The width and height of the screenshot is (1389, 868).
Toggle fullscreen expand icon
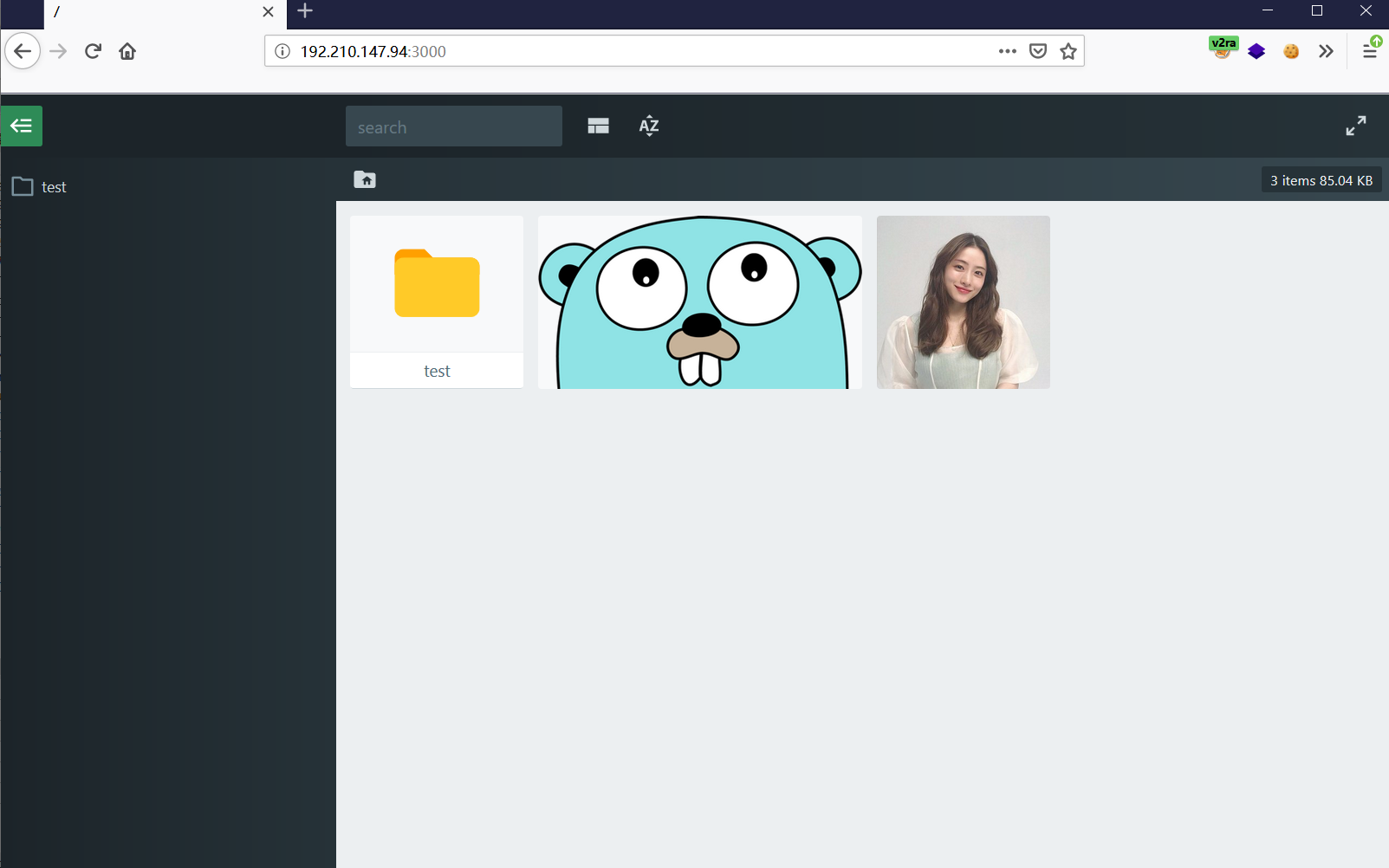(1356, 126)
